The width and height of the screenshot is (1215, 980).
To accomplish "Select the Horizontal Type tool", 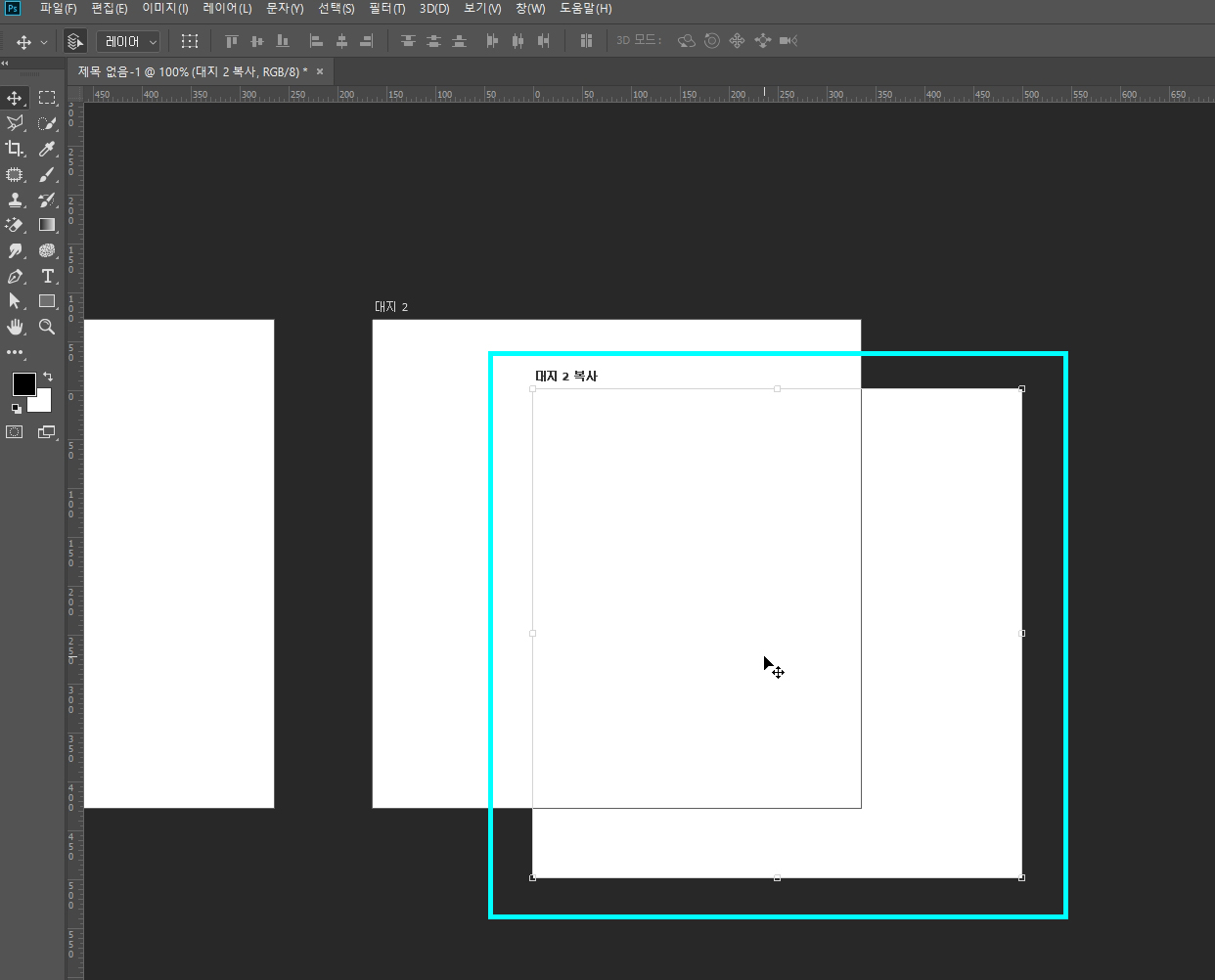I will [47, 276].
